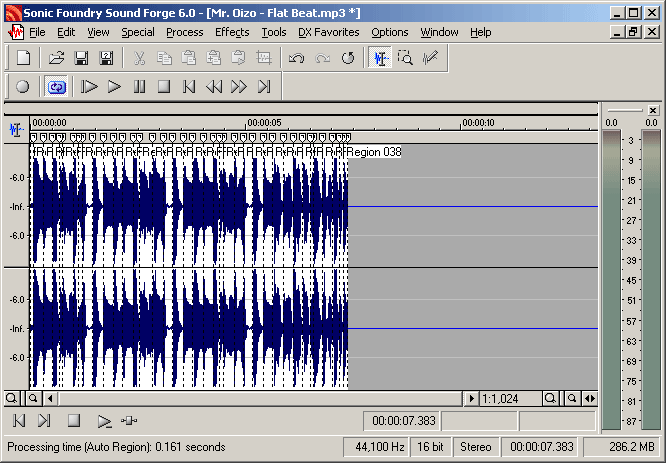The height and width of the screenshot is (463, 666).
Task: Click the 44,100 Hz sample rate status
Action: 375,447
